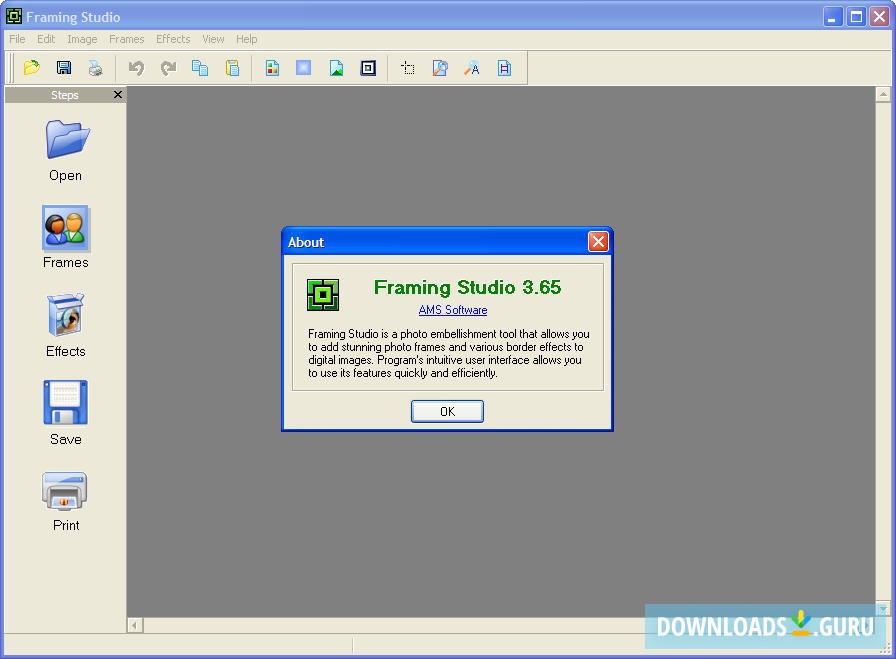Image resolution: width=896 pixels, height=659 pixels.
Task: Open the File menu
Action: point(16,39)
